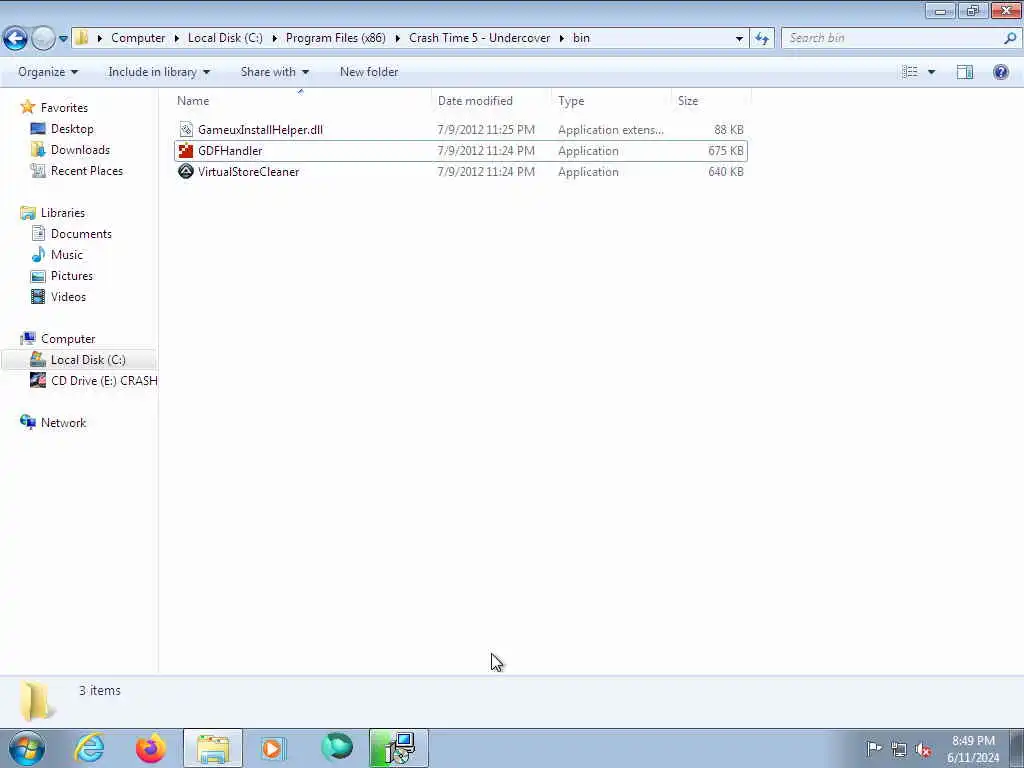Click the green round taskbar app icon
1024x768 pixels.
[x=337, y=748]
